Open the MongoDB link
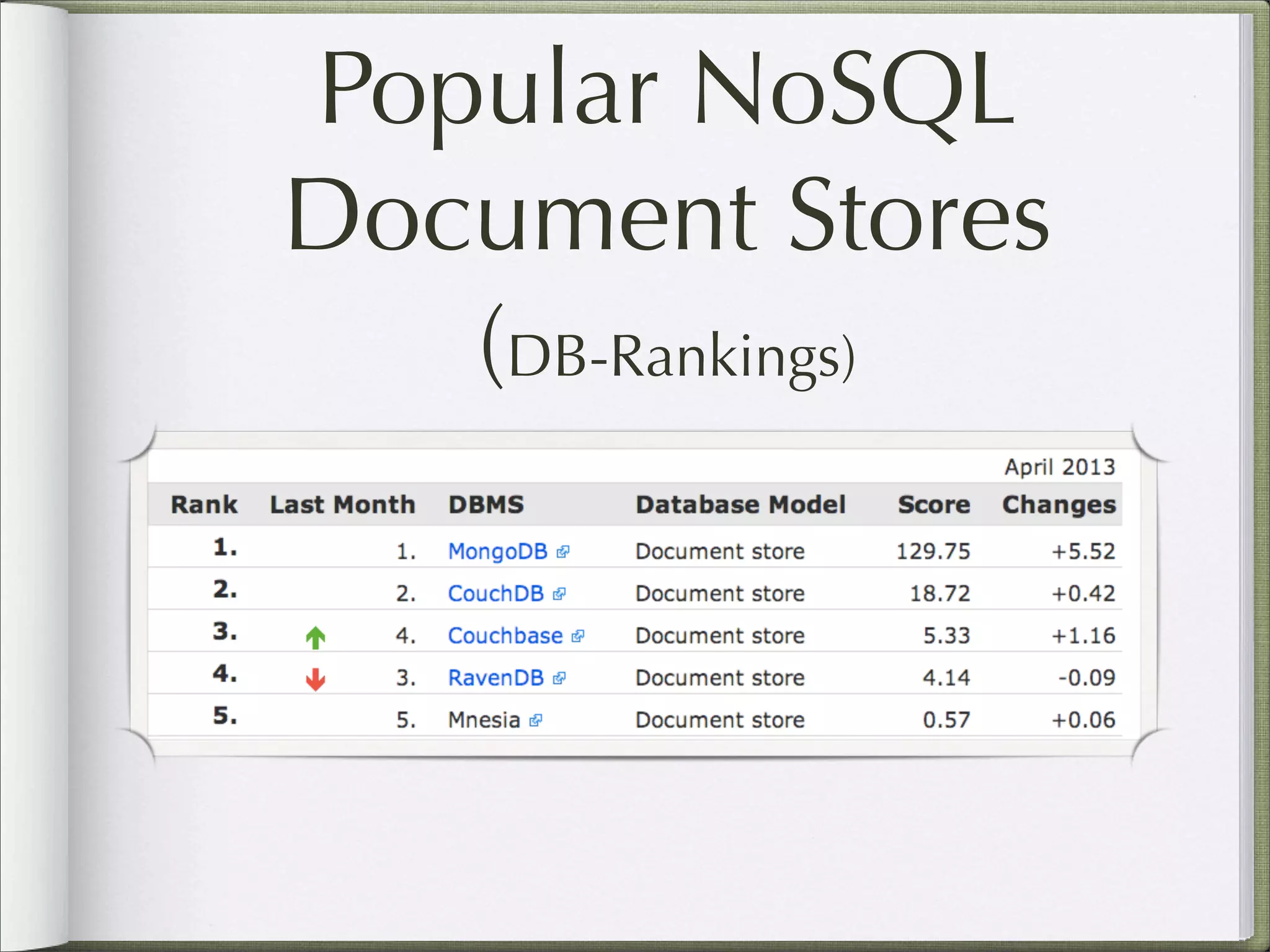Screen dimensions: 1270x952 coord(497,552)
